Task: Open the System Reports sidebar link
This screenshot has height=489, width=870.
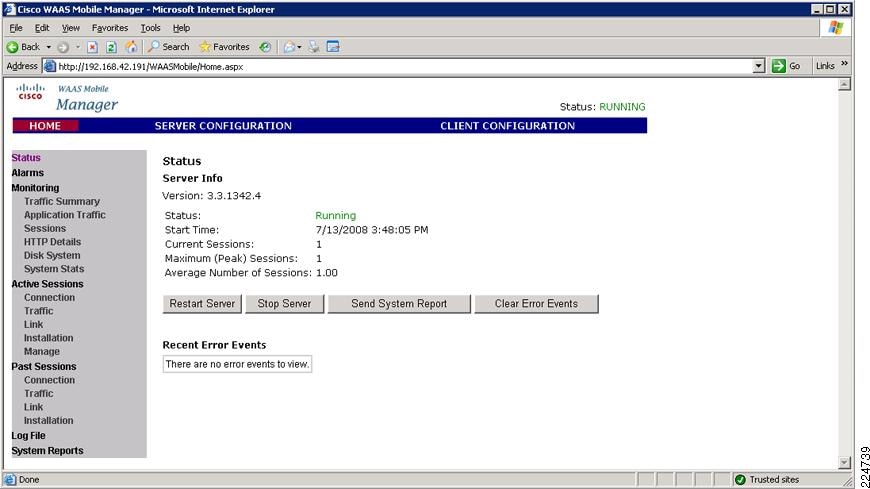Action: tap(47, 451)
